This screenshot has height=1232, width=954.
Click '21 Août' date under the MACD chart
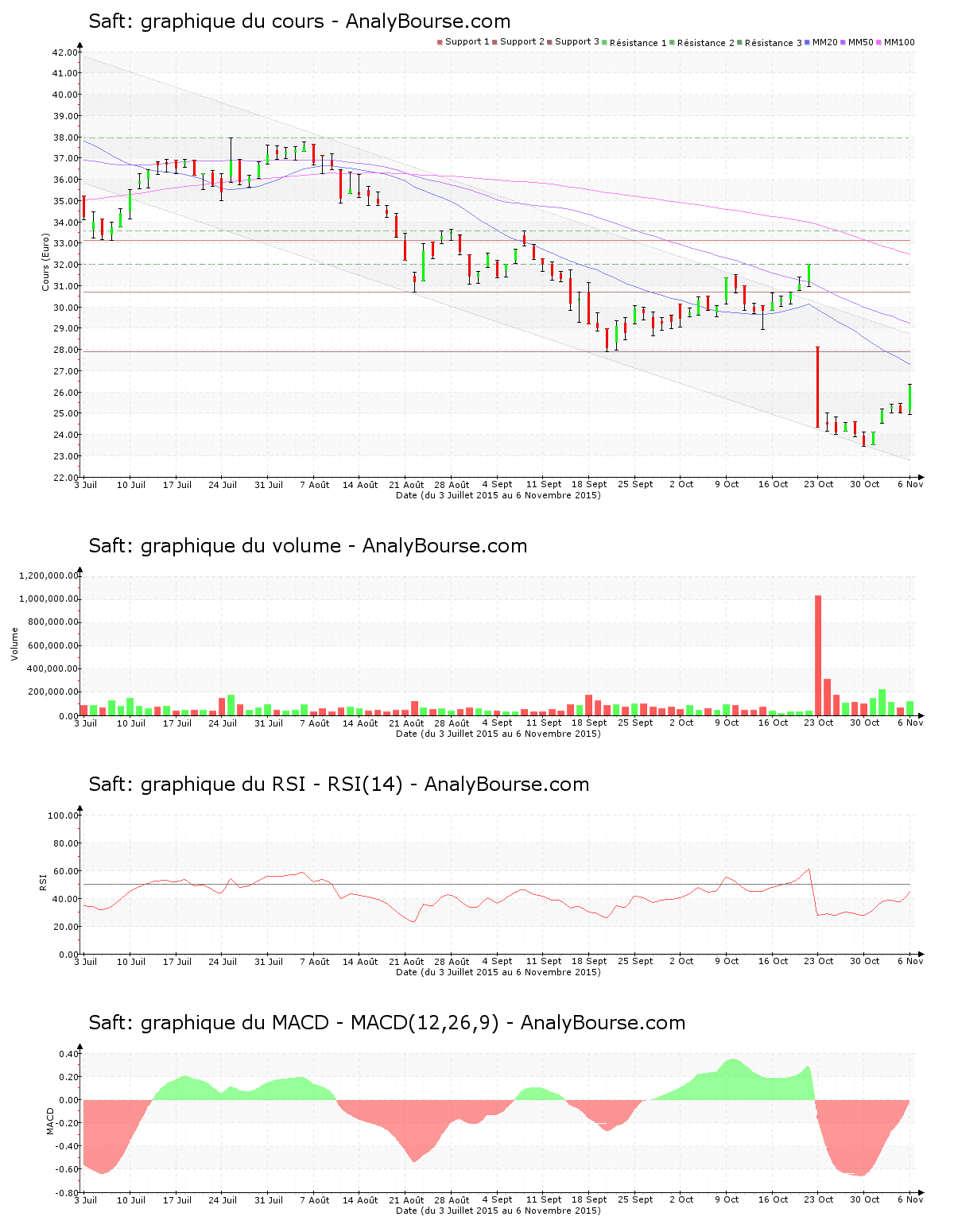point(406,1200)
